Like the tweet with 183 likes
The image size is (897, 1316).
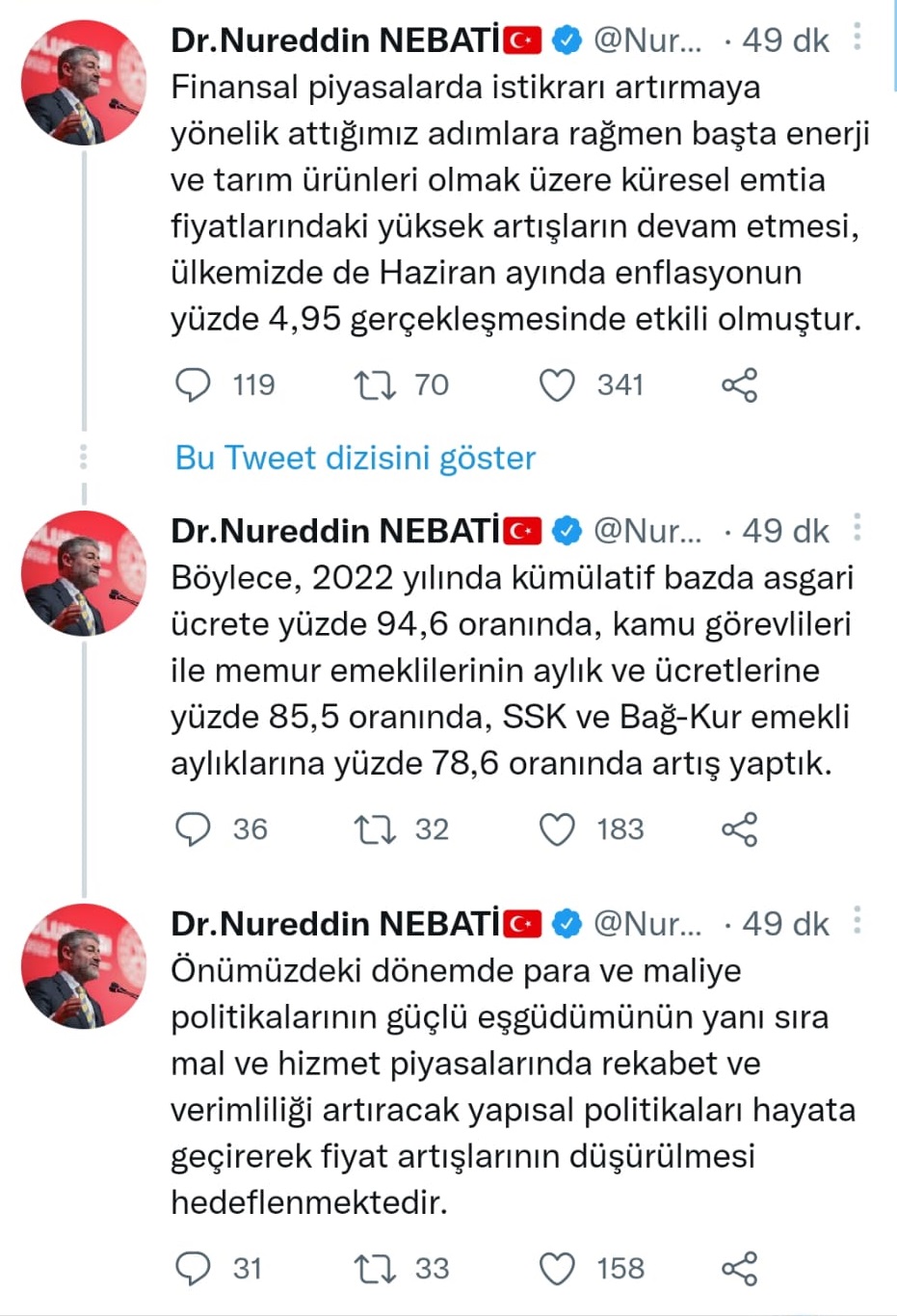click(557, 829)
